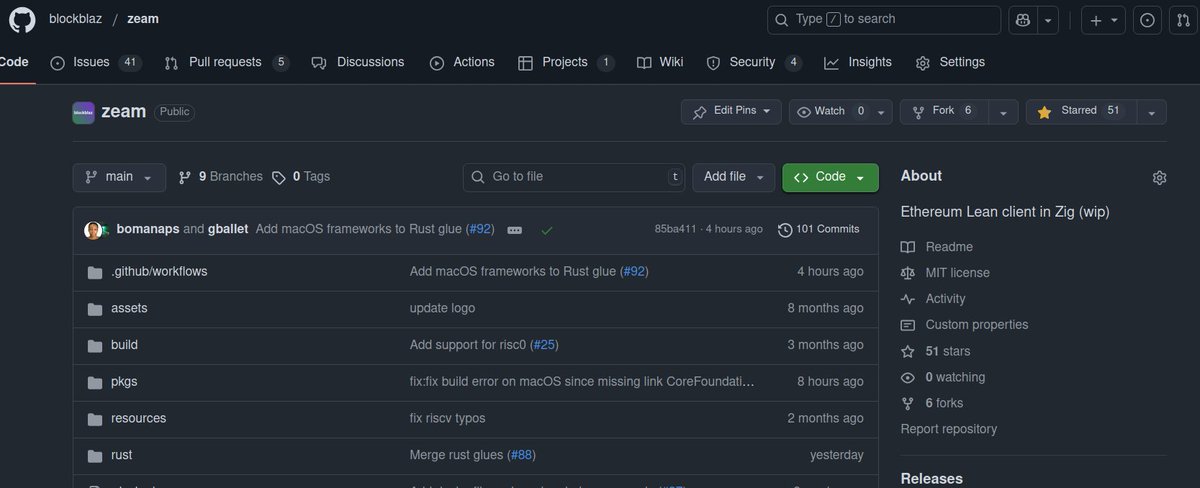This screenshot has height=488, width=1200.
Task: Open the Projects tab
Action: [x=566, y=62]
